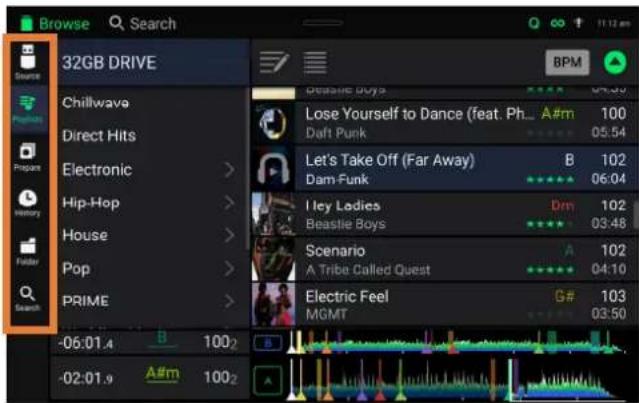Select track Lose Yourself to Dance
The image size is (639, 403).
click(x=445, y=123)
